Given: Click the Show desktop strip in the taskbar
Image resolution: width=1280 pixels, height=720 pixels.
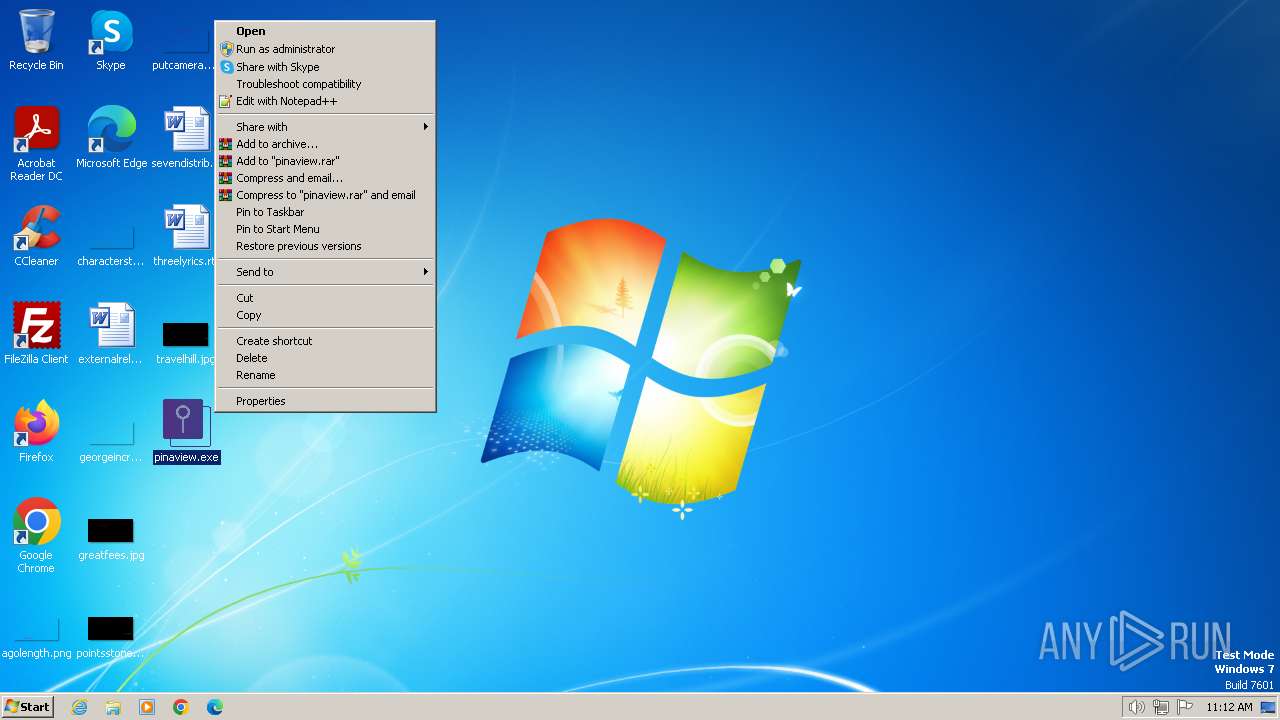Looking at the screenshot, I should [x=1268, y=707].
